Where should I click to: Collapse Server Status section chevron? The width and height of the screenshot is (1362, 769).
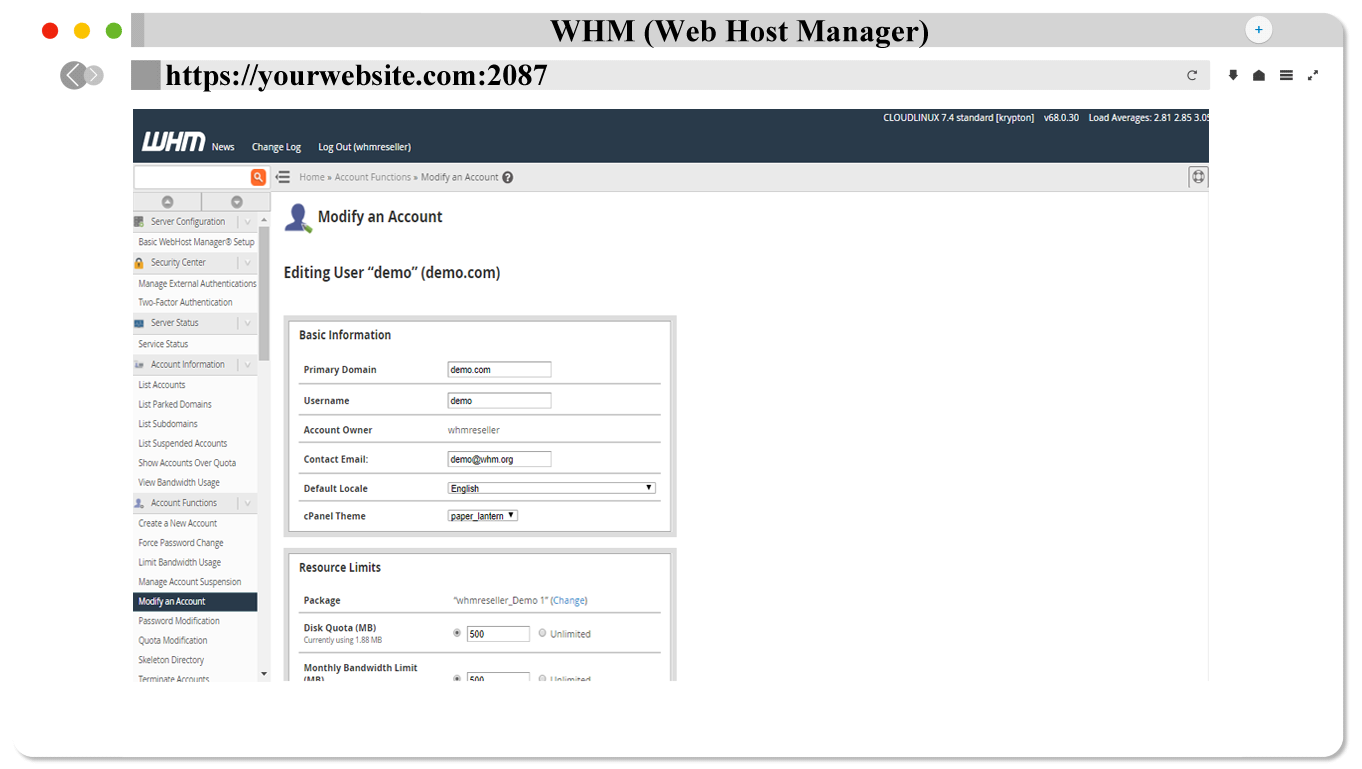(247, 323)
